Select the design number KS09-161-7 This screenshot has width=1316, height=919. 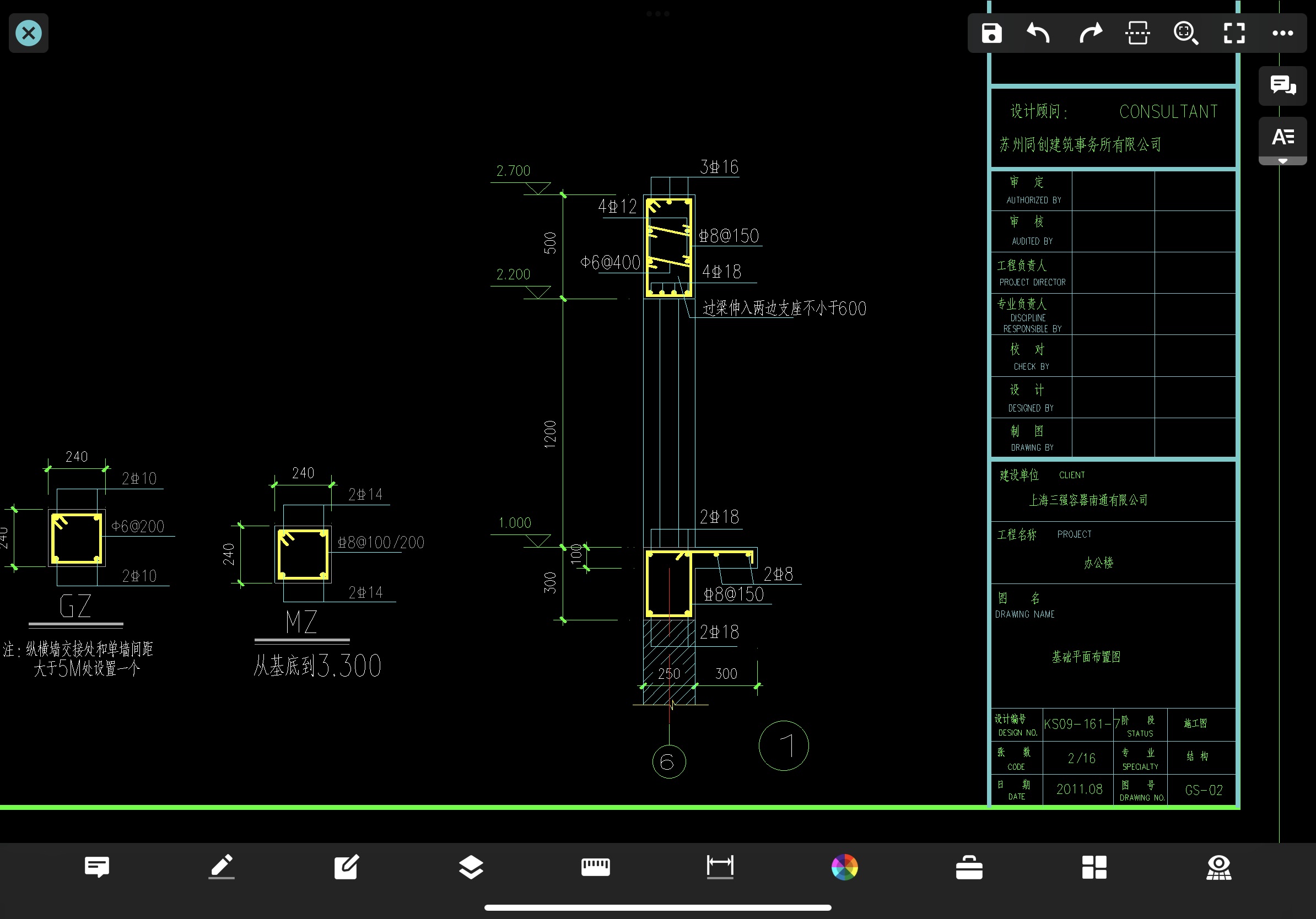pos(1082,723)
